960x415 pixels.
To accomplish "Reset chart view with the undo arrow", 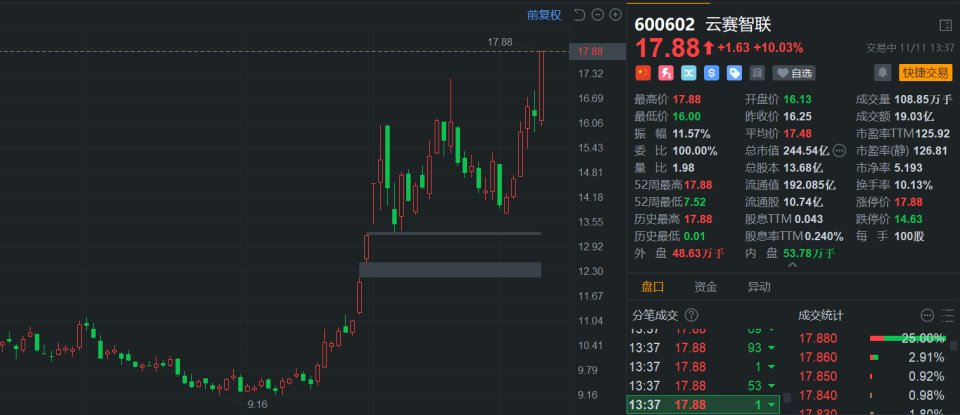I will [579, 15].
